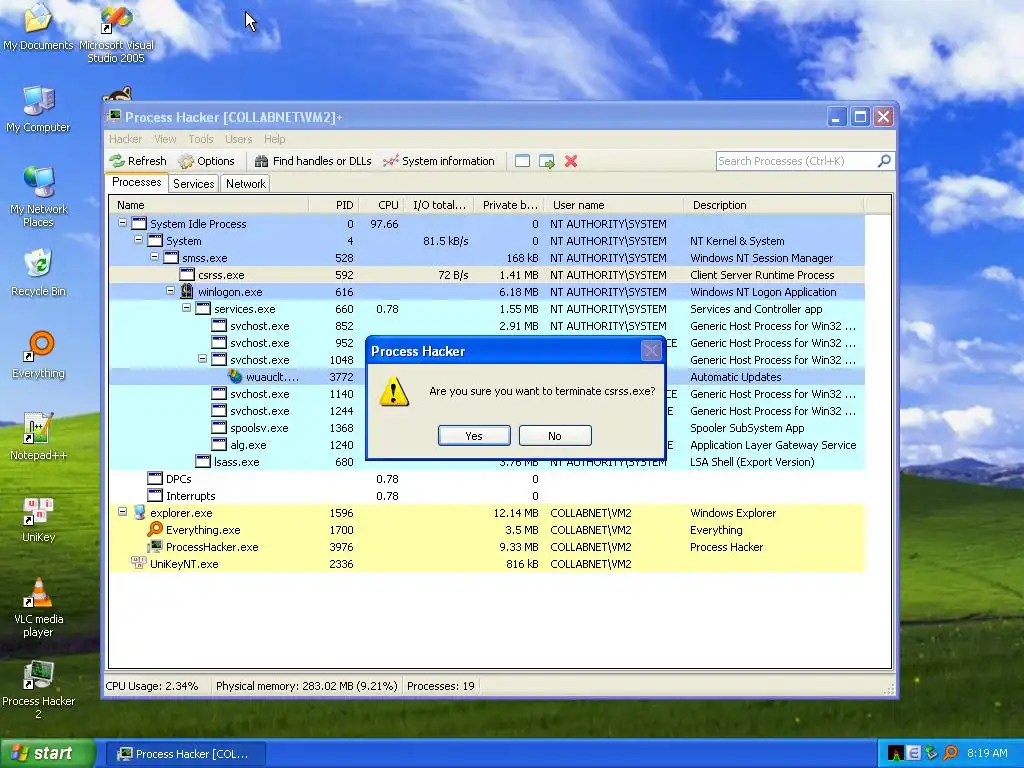Collapse the smss.exe tree node

(x=154, y=257)
